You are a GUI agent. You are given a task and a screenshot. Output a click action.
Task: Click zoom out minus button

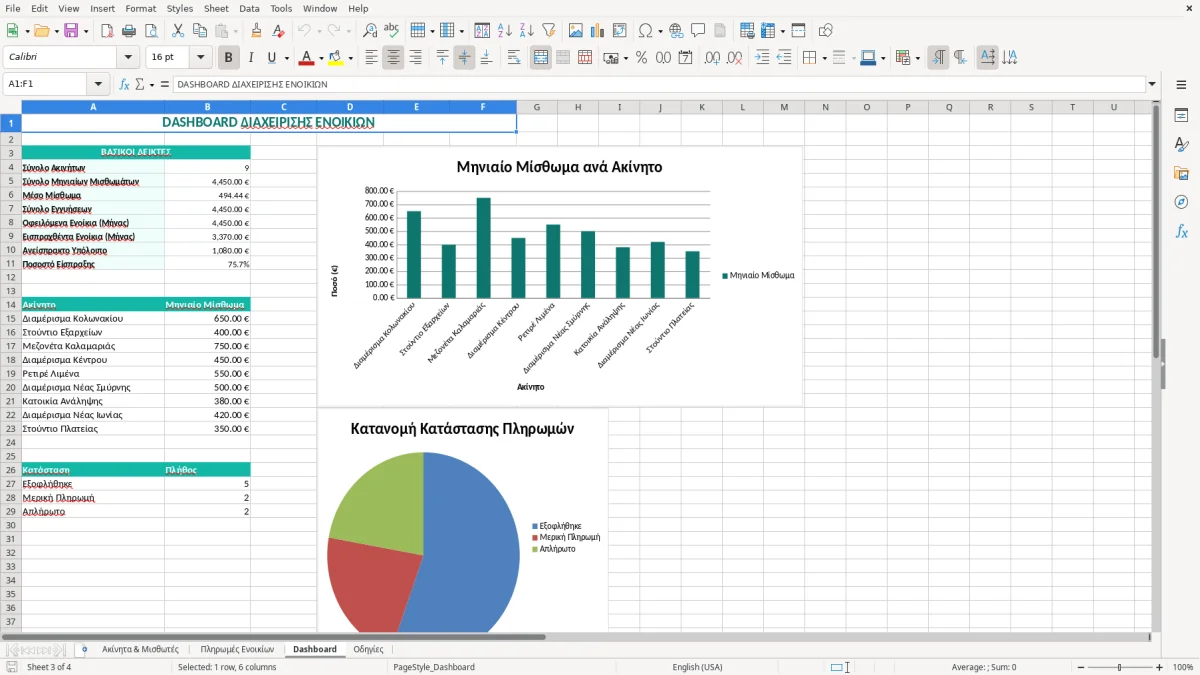point(1079,667)
